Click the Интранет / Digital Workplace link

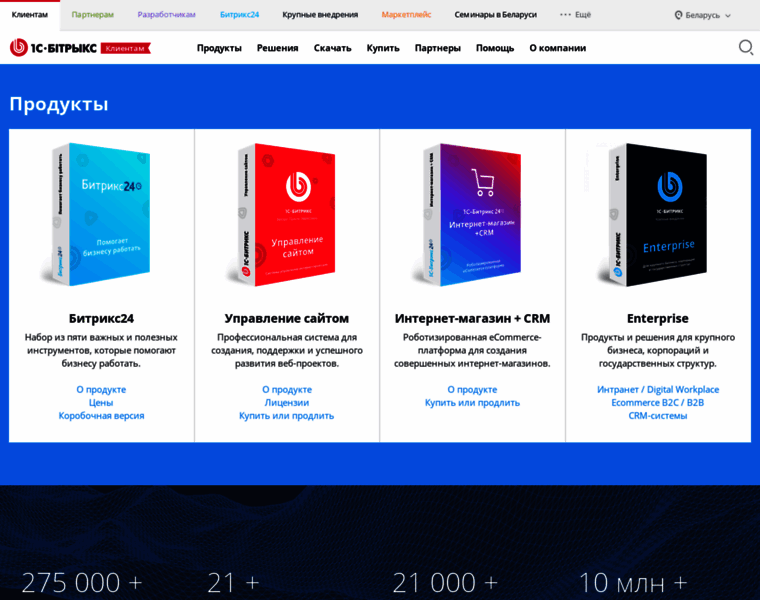click(x=658, y=389)
